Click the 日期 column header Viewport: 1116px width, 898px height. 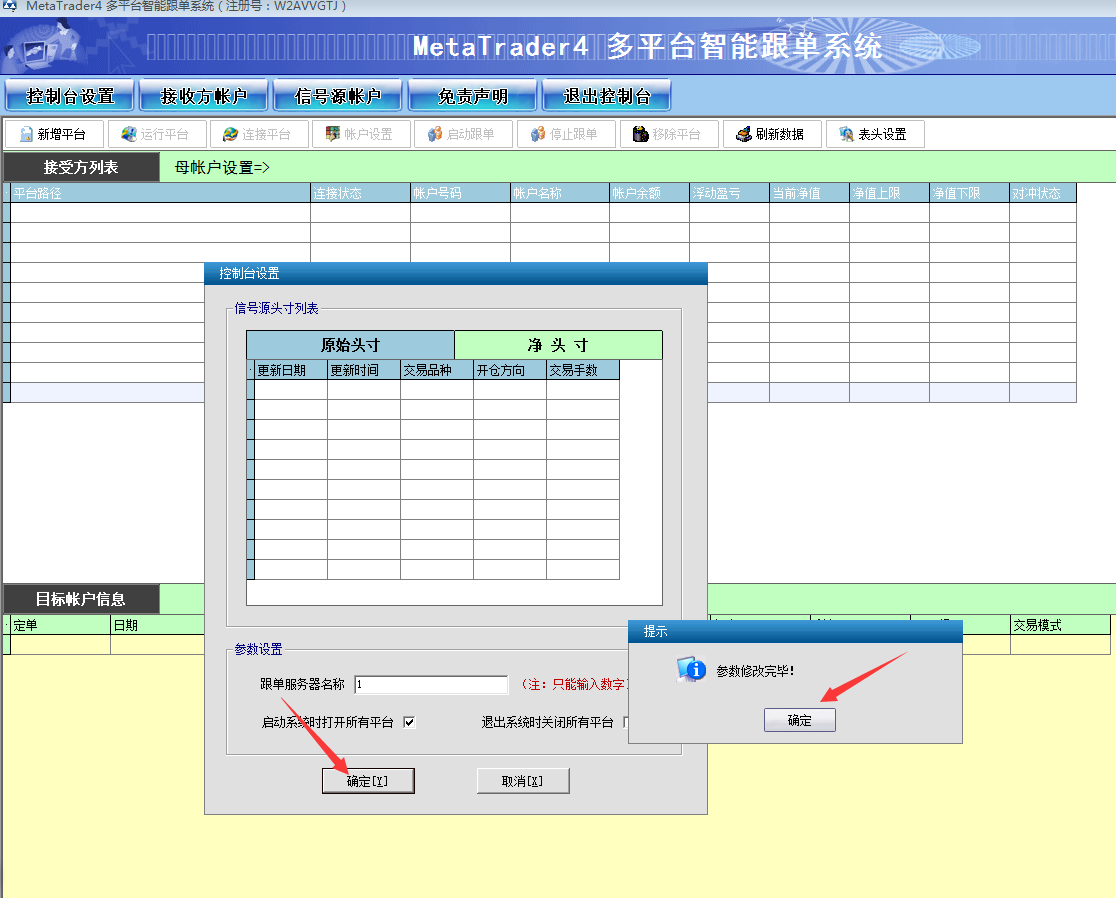[157, 625]
